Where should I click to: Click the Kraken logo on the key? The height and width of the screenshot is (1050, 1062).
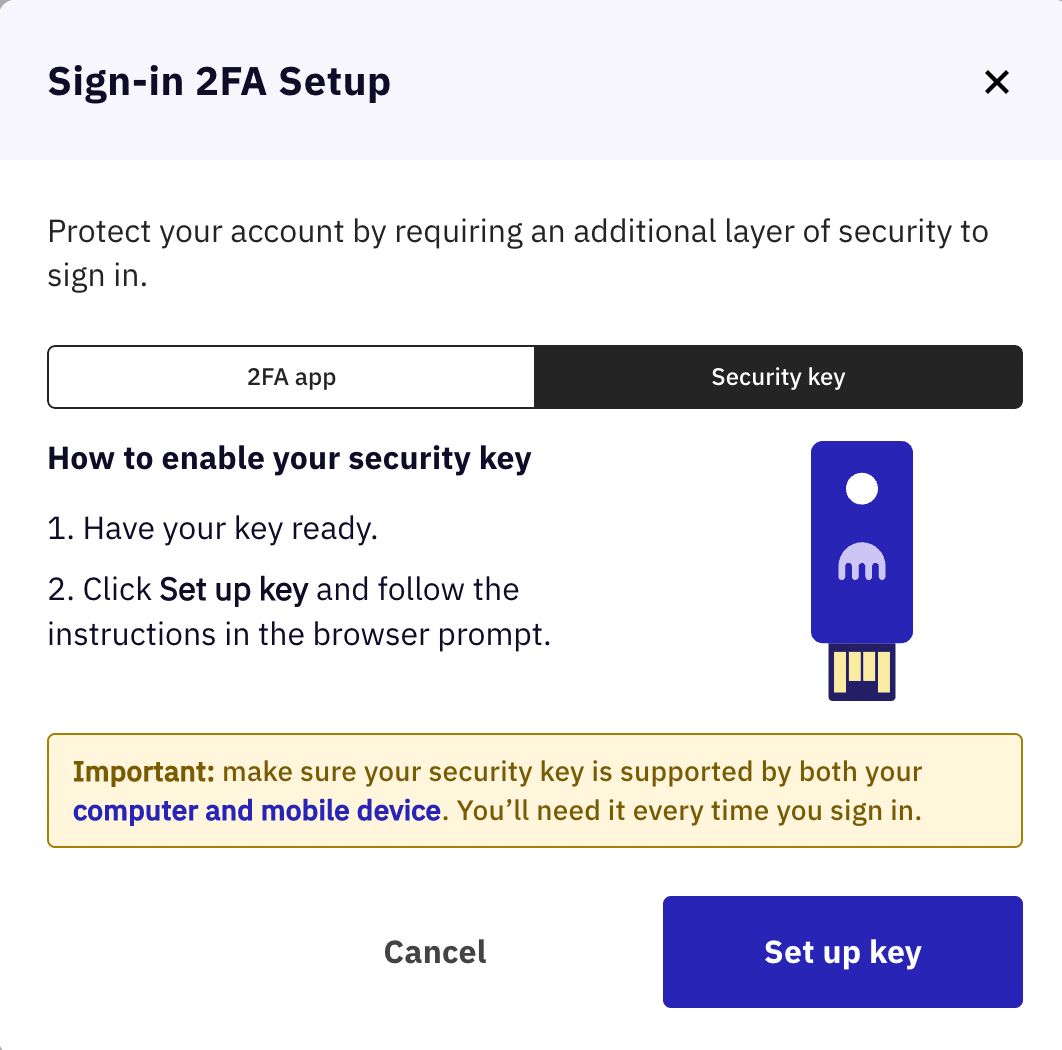pos(861,562)
